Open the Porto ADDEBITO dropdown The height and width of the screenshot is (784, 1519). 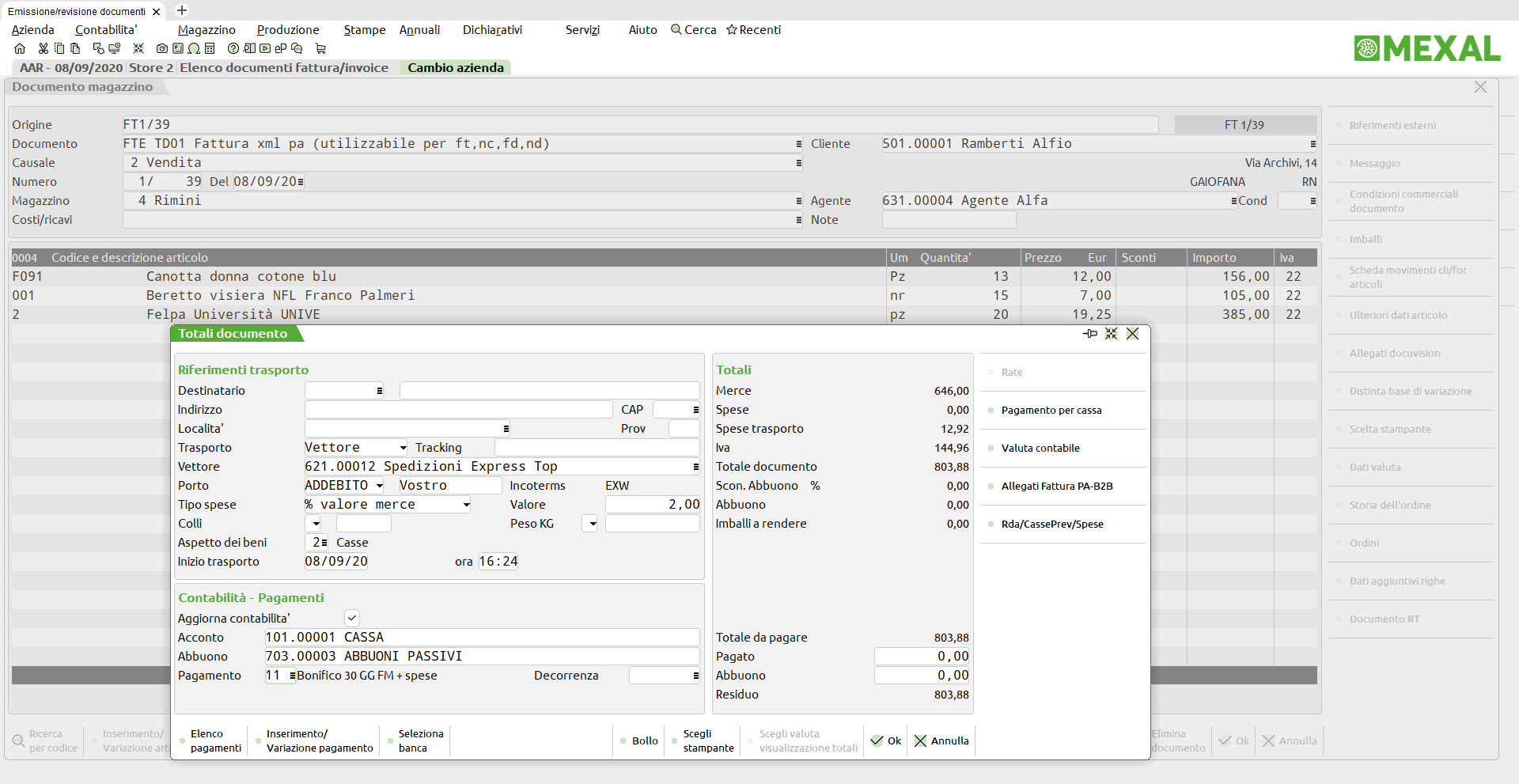pyautogui.click(x=380, y=486)
